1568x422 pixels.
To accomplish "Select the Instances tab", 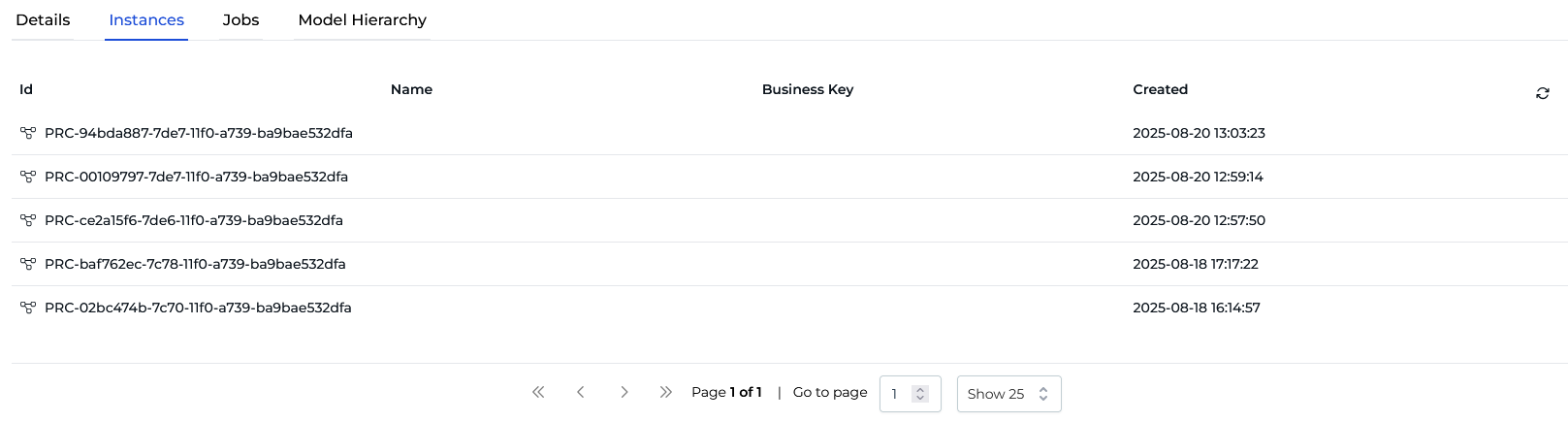I will pos(146,20).
